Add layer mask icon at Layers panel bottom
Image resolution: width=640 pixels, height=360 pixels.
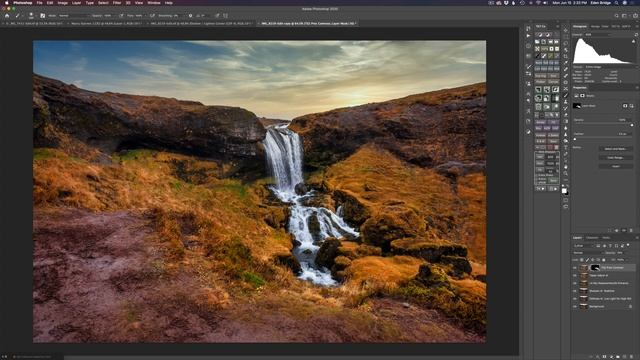click(x=604, y=356)
